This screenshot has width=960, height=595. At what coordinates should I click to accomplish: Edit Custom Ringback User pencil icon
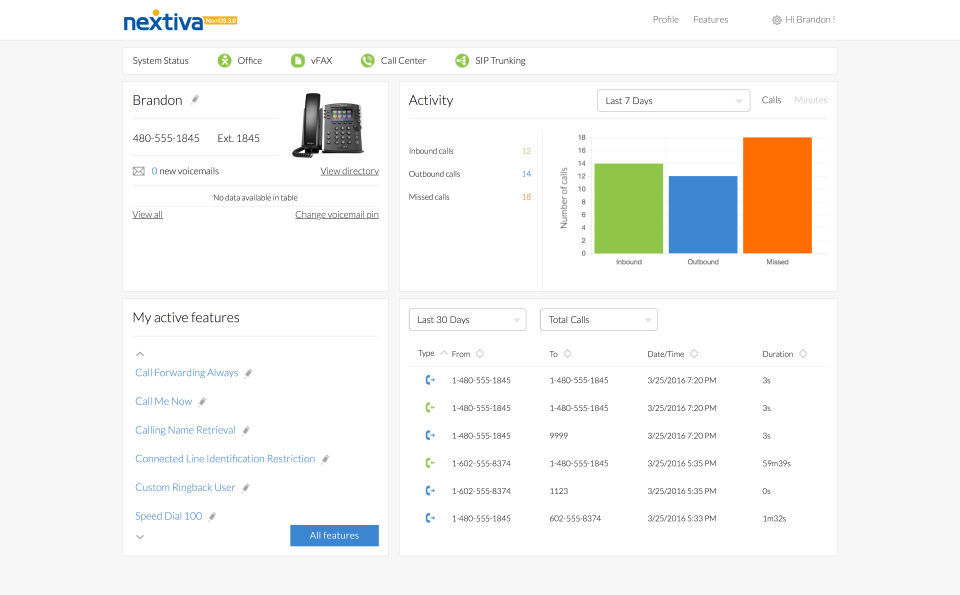246,488
